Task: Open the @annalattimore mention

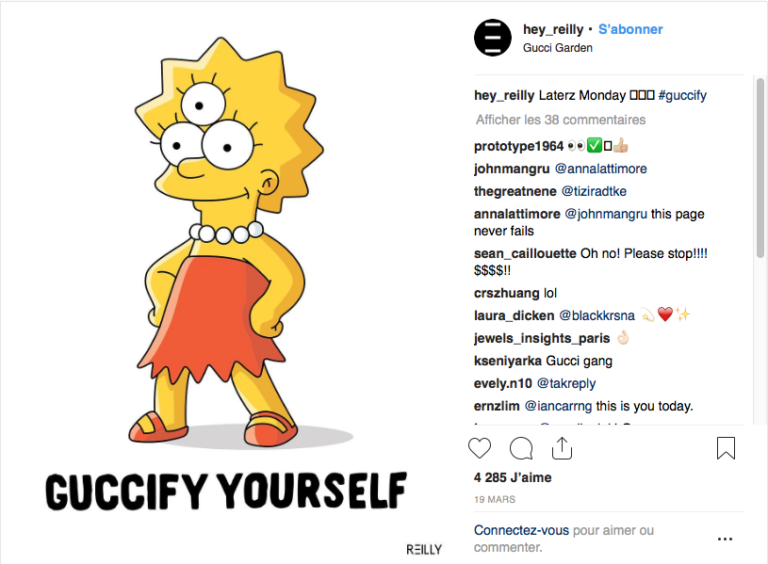Action: (x=600, y=168)
